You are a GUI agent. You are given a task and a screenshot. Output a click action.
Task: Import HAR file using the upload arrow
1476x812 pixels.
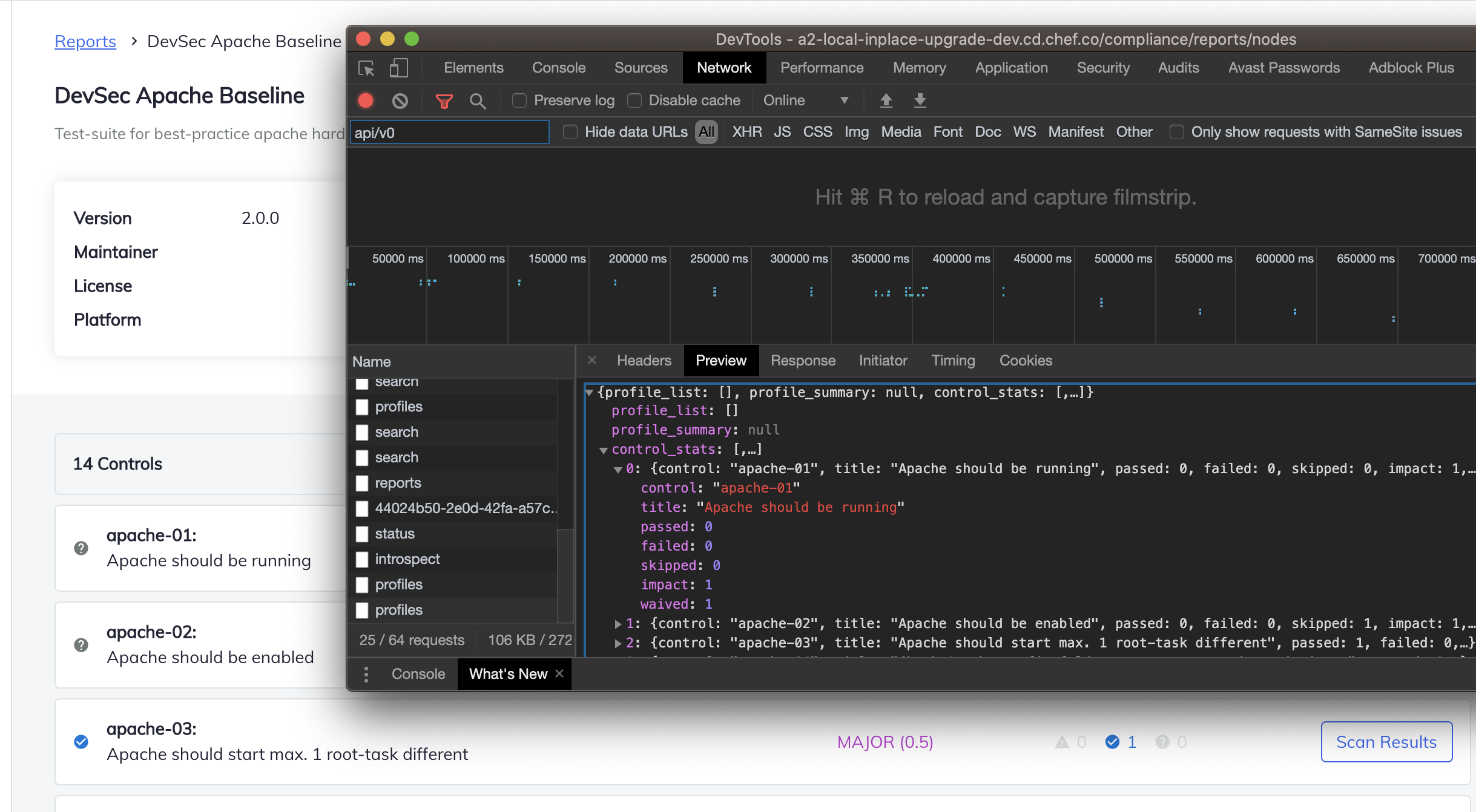(886, 100)
